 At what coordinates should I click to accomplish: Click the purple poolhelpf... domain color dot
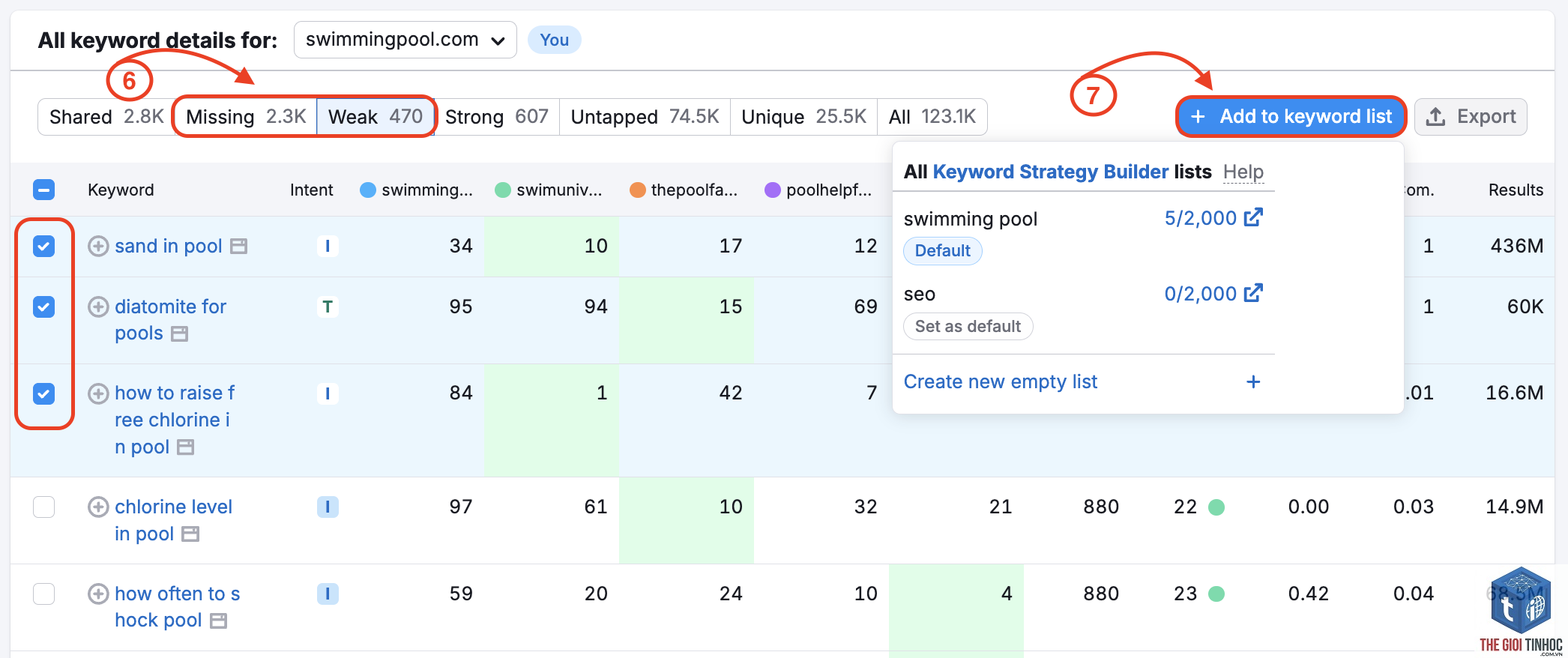pos(773,190)
